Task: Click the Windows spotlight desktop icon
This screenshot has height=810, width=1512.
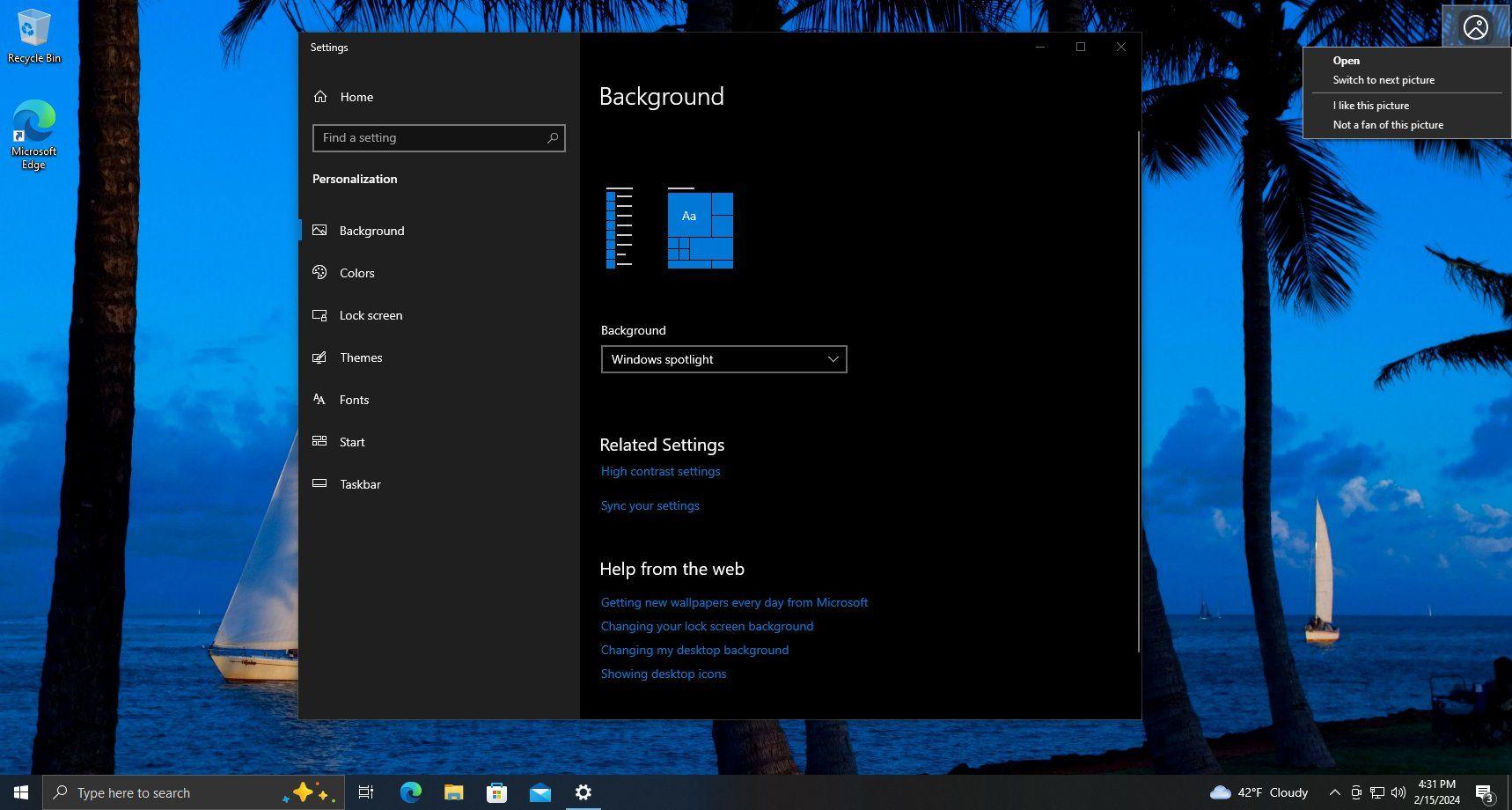Action: [x=1476, y=27]
